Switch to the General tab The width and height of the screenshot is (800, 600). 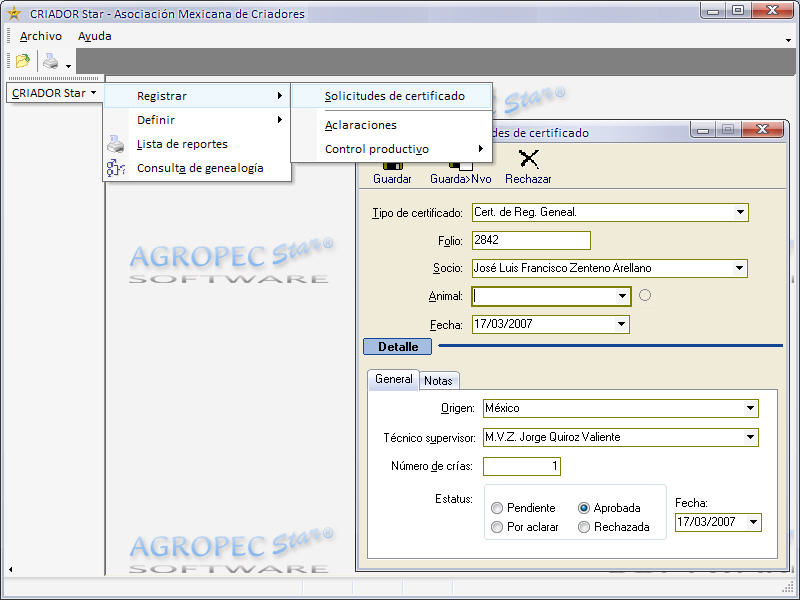tap(393, 379)
